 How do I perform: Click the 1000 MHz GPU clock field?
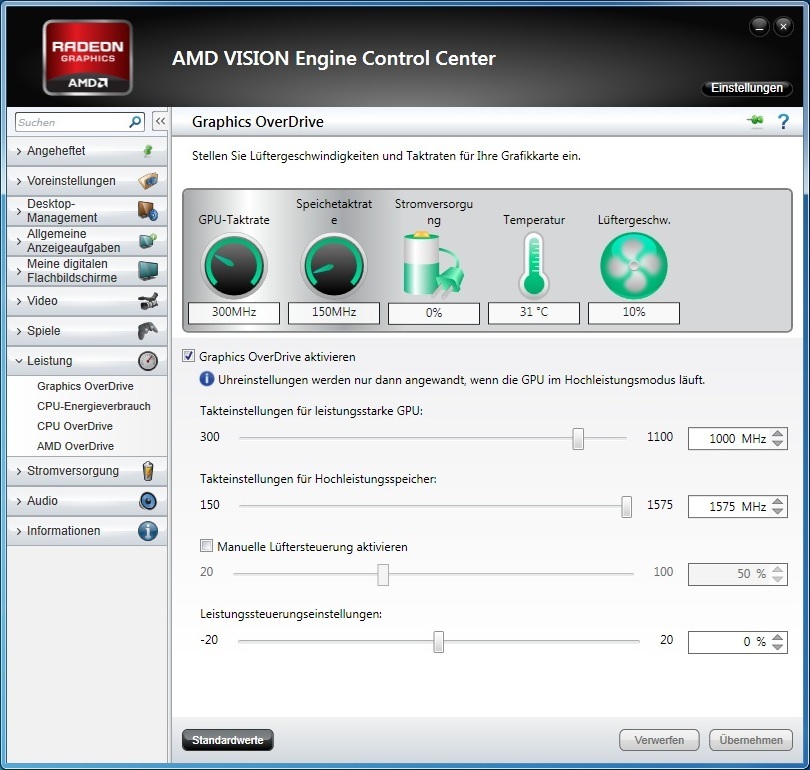coord(737,438)
